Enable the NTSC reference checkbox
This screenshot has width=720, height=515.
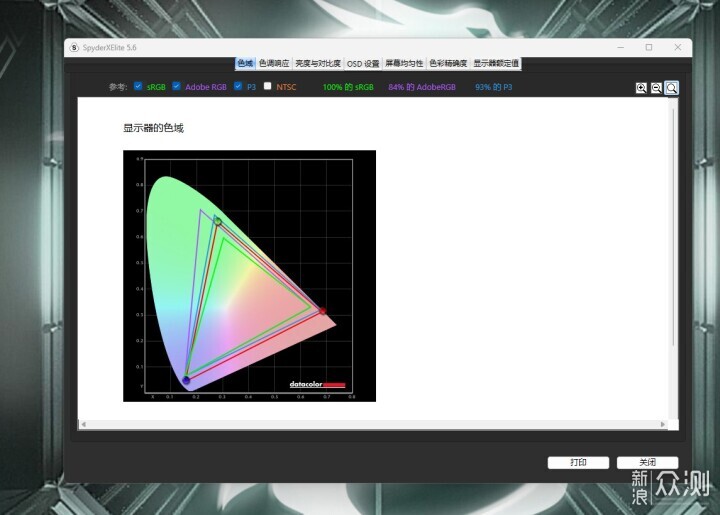point(267,86)
